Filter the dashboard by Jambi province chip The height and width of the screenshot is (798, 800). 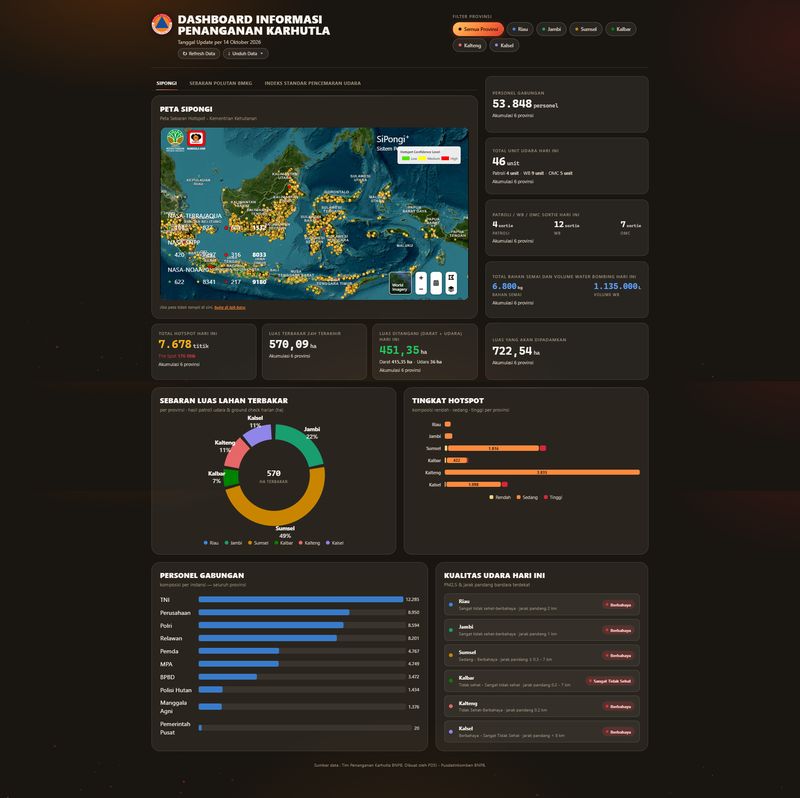(x=552, y=29)
